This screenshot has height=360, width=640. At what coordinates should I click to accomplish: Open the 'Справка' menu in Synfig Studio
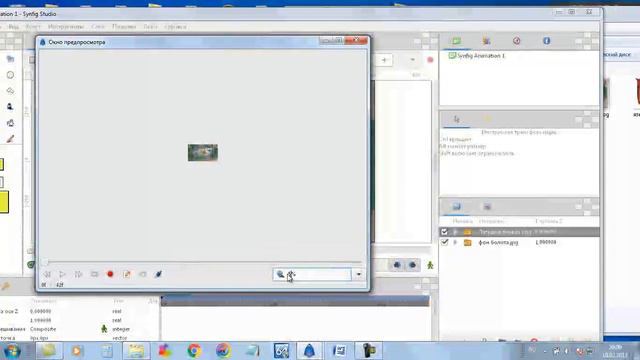pyautogui.click(x=176, y=27)
